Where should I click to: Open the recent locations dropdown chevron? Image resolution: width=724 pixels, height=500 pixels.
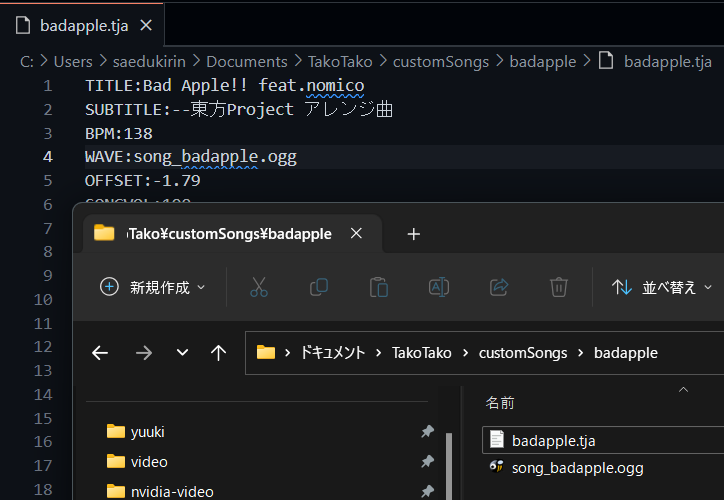tap(182, 353)
